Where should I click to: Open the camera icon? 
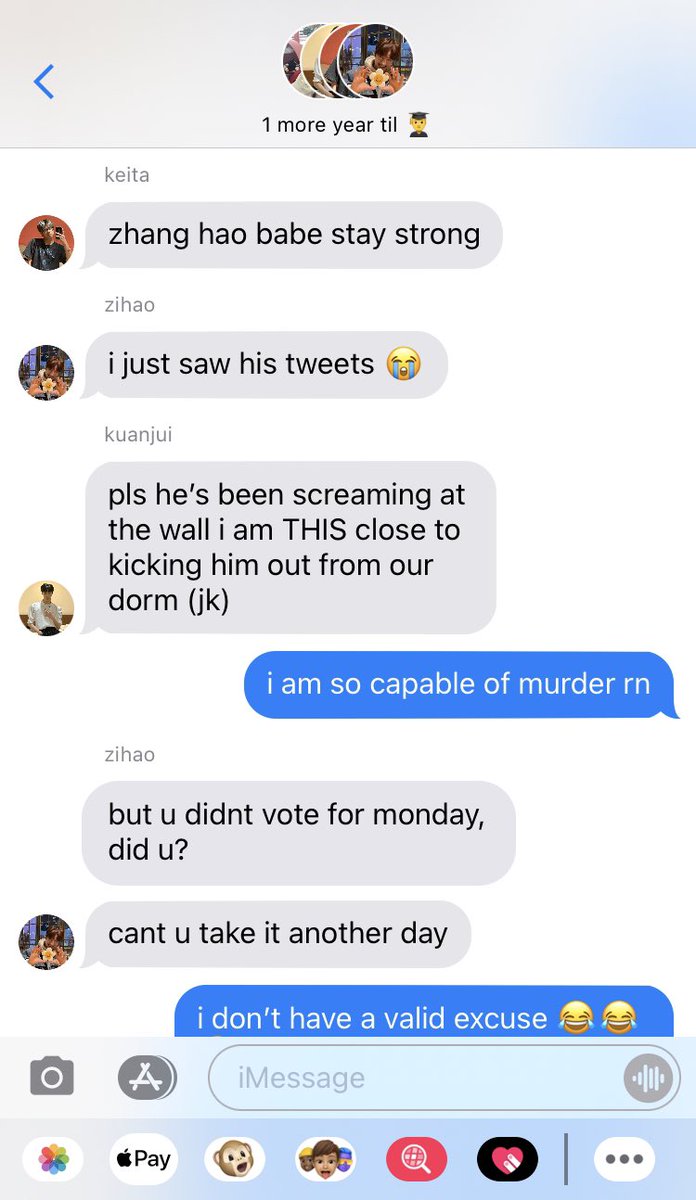pyautogui.click(x=52, y=1077)
